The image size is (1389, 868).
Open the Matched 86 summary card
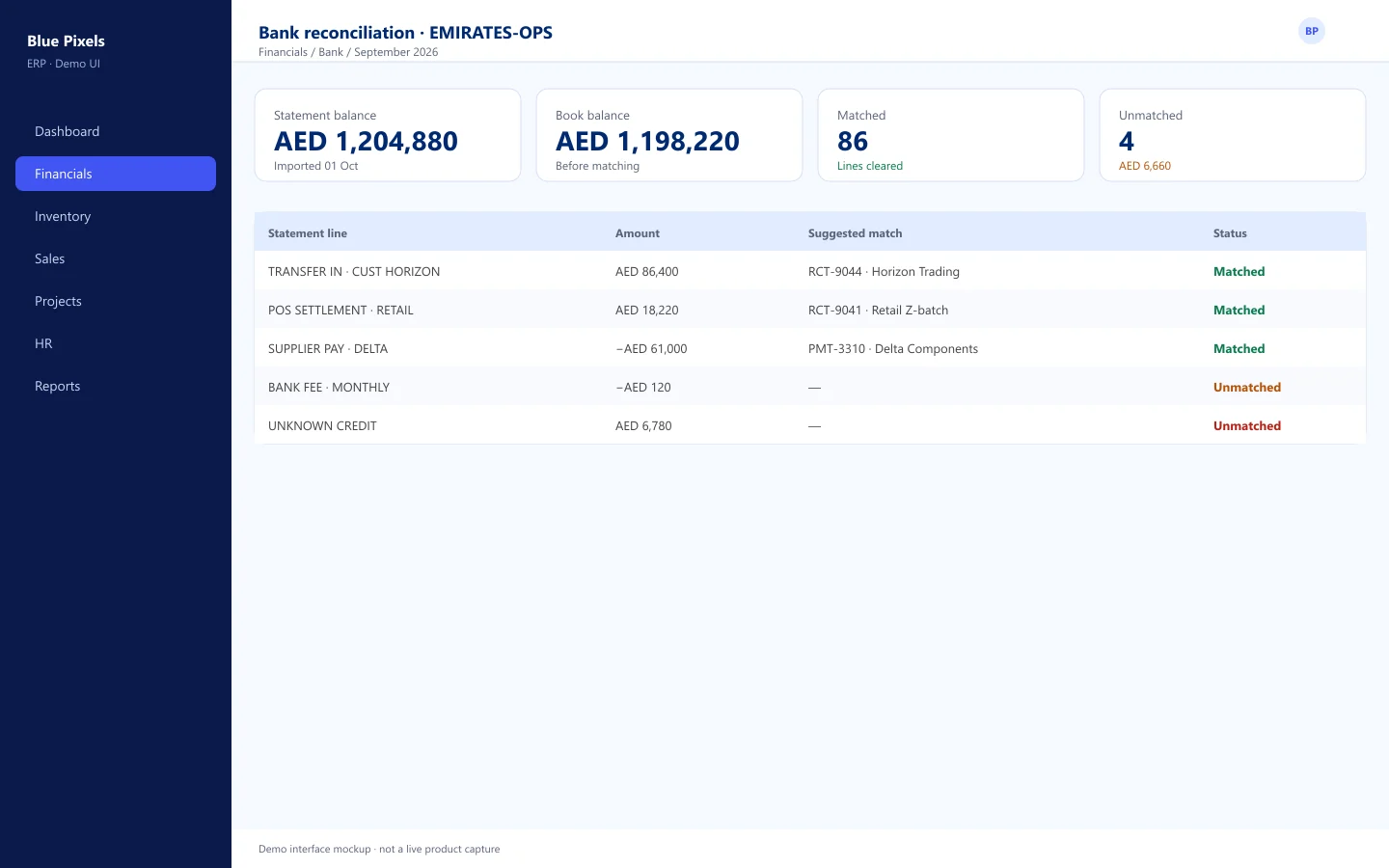(951, 135)
